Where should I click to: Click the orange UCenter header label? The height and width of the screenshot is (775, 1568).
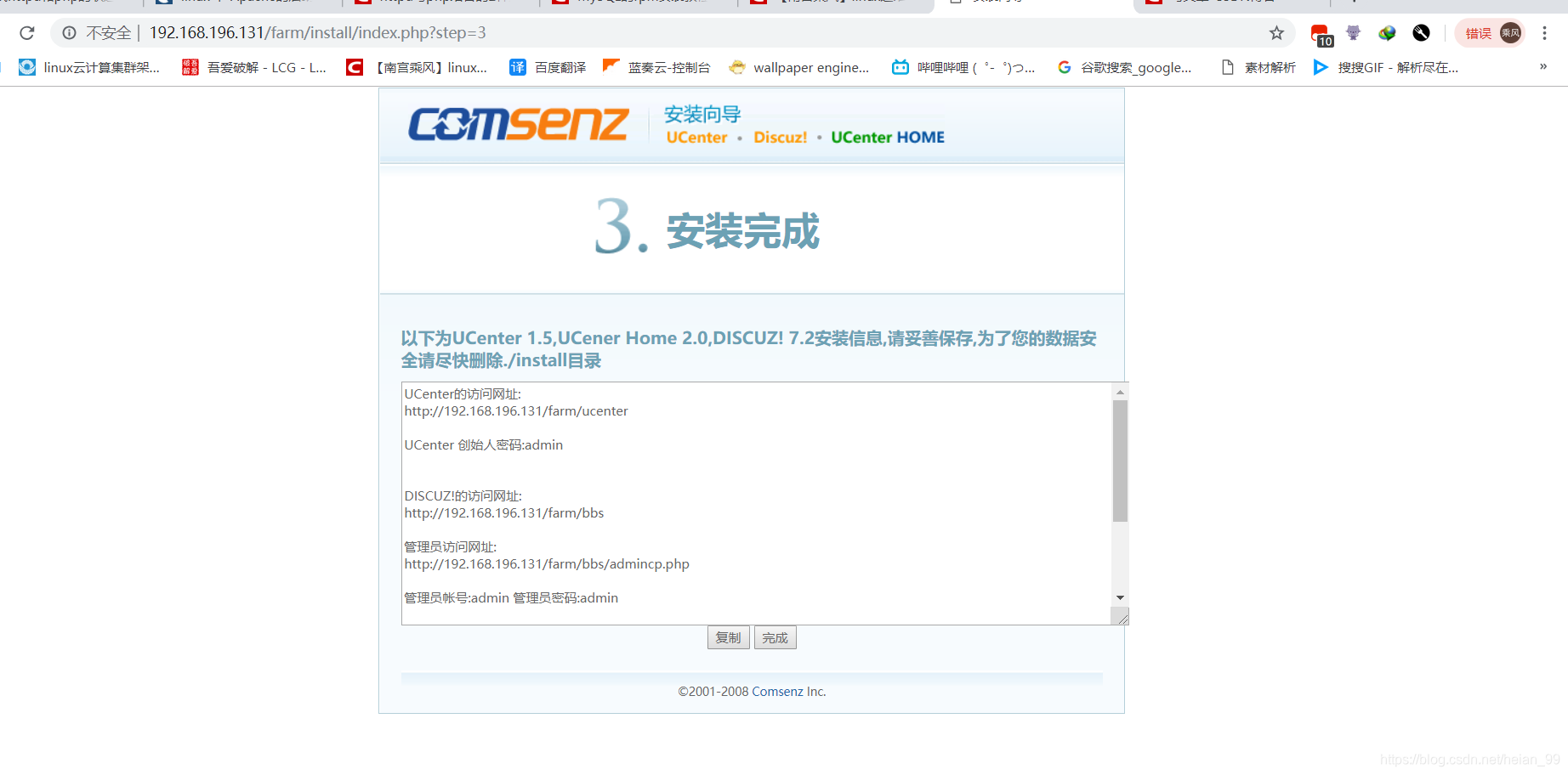point(696,138)
